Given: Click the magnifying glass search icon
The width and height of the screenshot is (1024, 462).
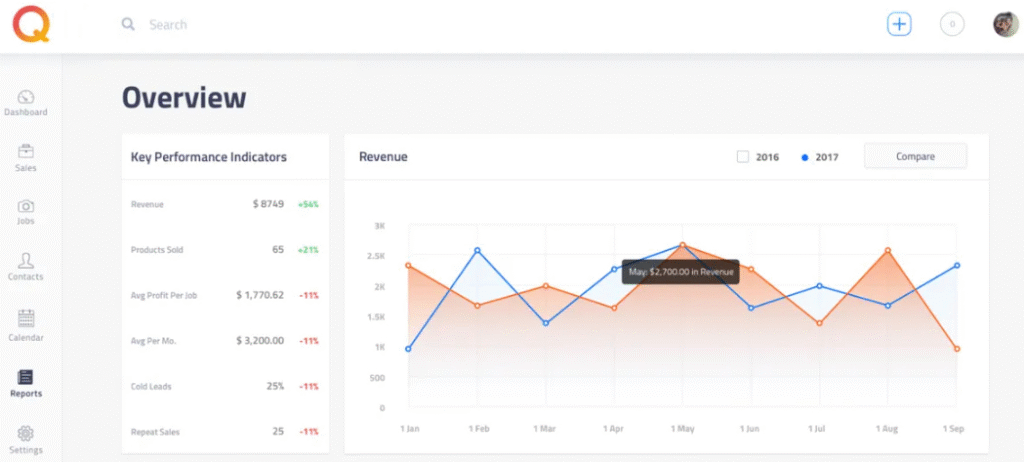Looking at the screenshot, I should click(x=128, y=25).
